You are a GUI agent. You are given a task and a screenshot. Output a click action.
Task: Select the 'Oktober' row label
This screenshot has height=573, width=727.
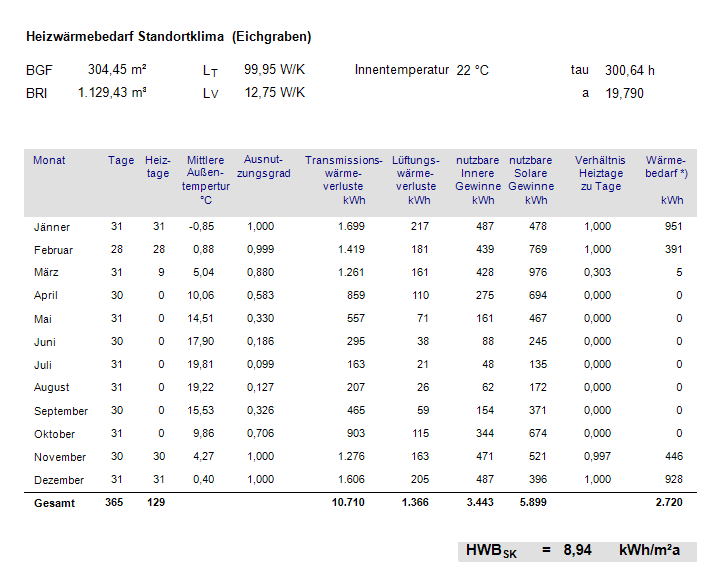(54, 434)
